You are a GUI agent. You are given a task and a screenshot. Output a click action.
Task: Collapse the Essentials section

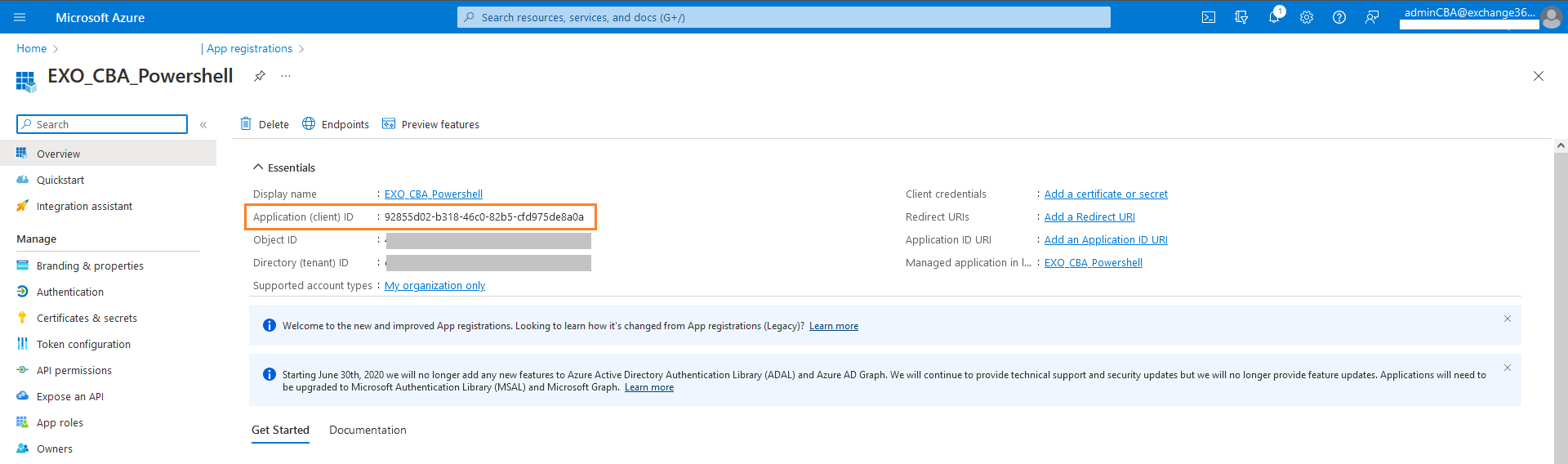point(284,167)
